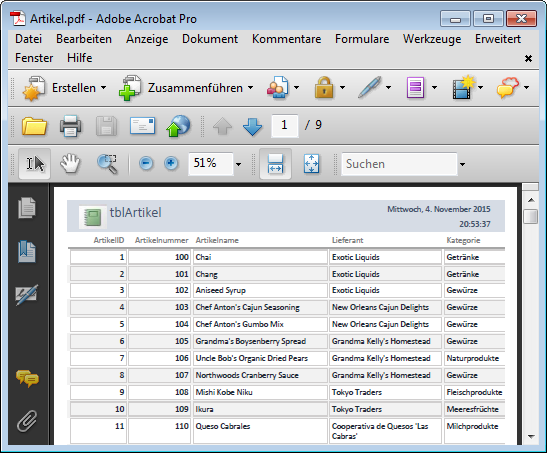Open the collaborate people icon tool

[278, 88]
